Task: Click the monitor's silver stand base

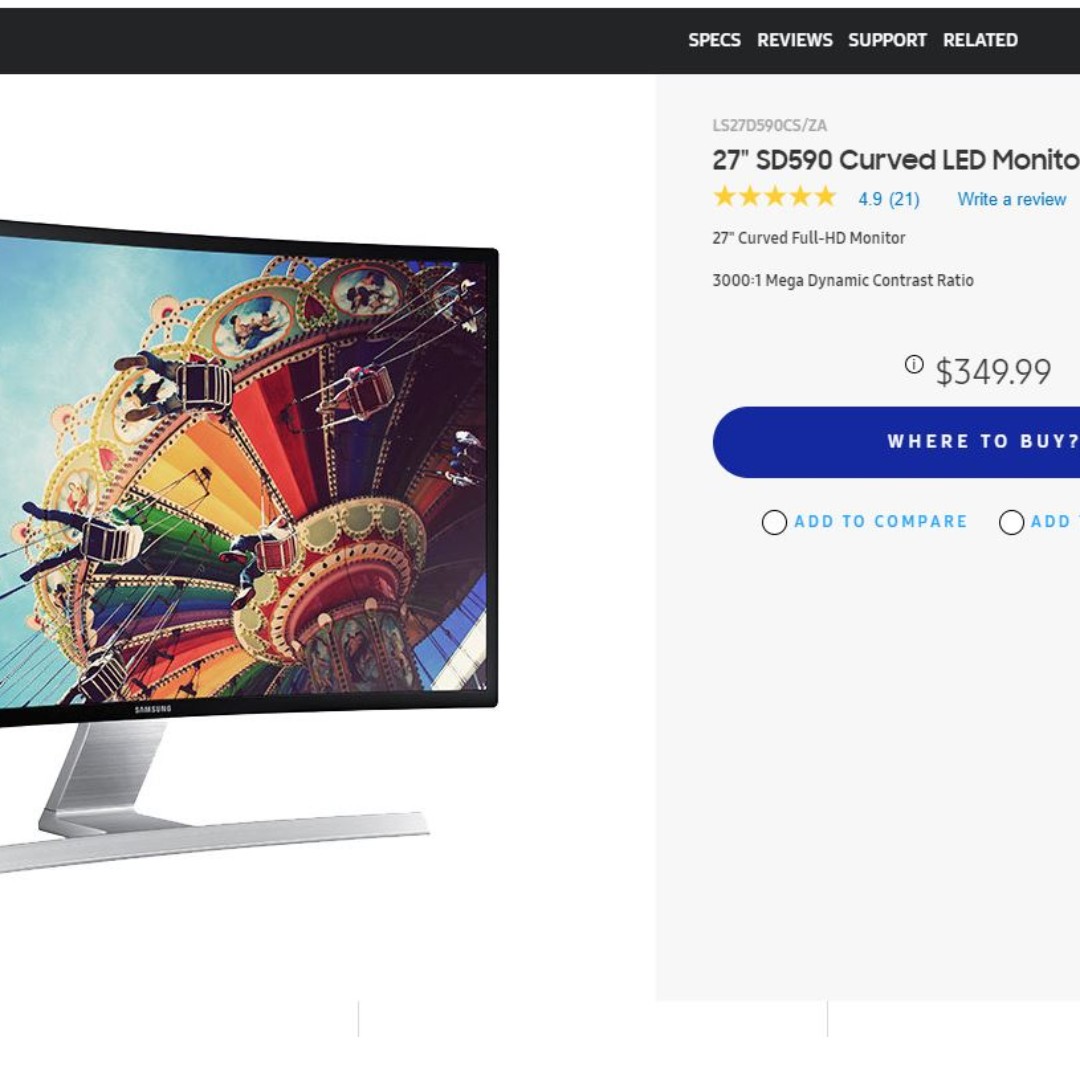Action: 214,837
